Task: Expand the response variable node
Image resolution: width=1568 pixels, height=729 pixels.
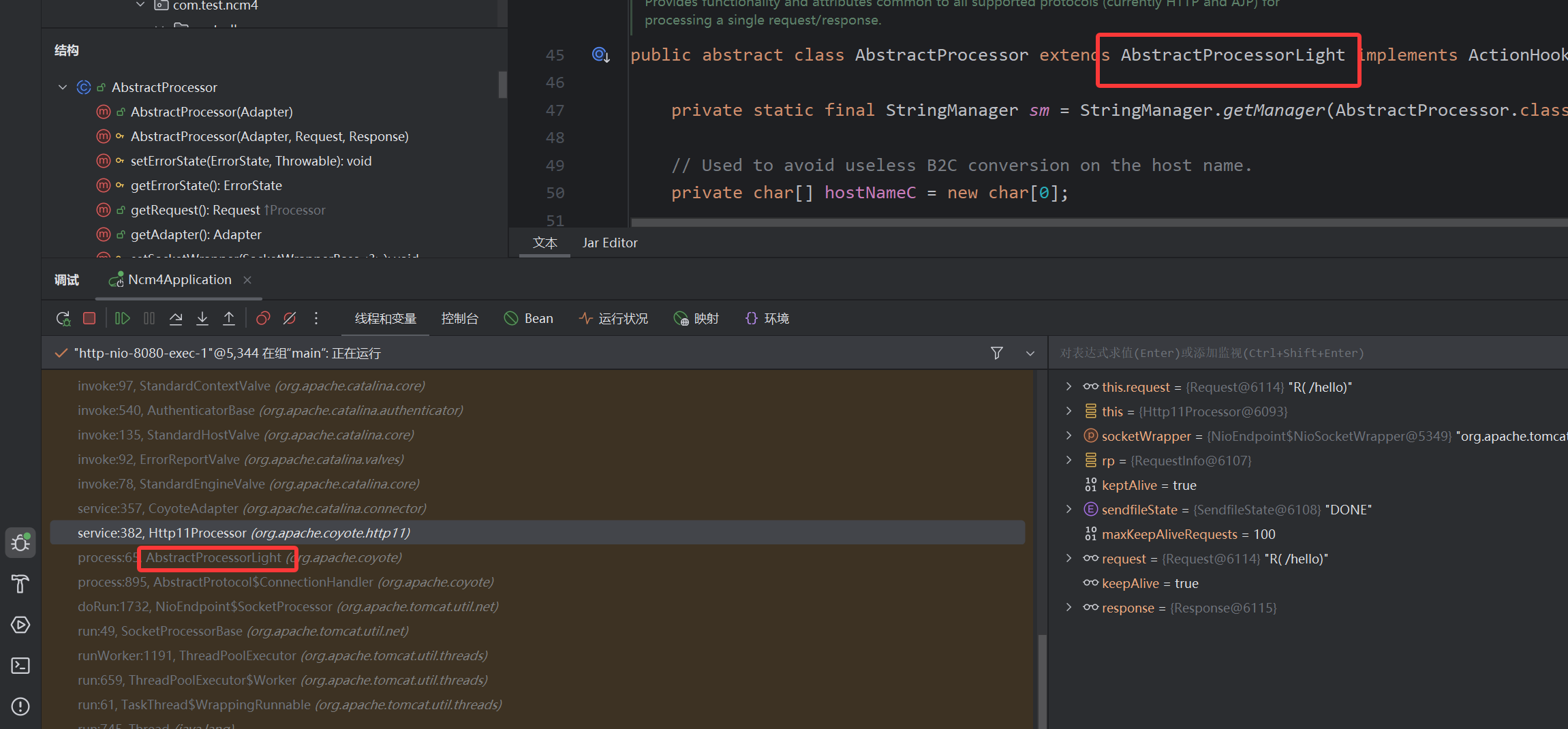Action: tap(1069, 608)
